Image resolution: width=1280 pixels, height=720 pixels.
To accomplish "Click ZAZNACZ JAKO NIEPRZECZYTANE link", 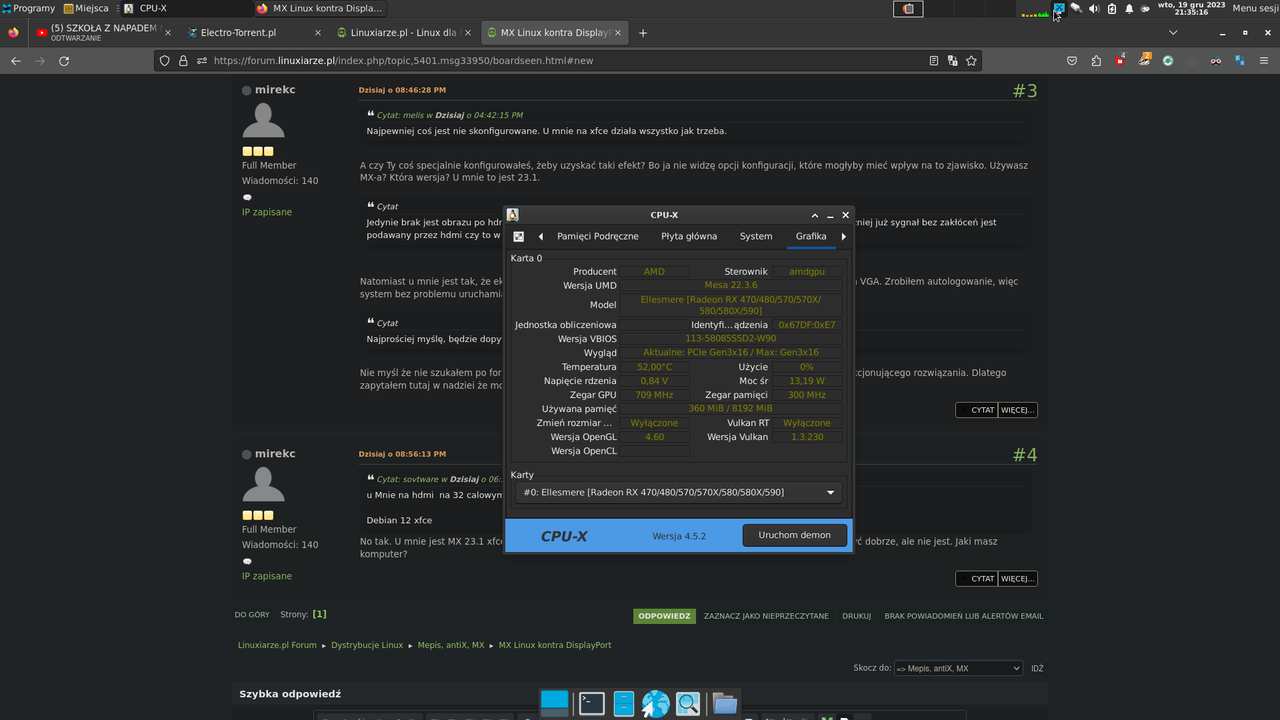I will tap(766, 616).
